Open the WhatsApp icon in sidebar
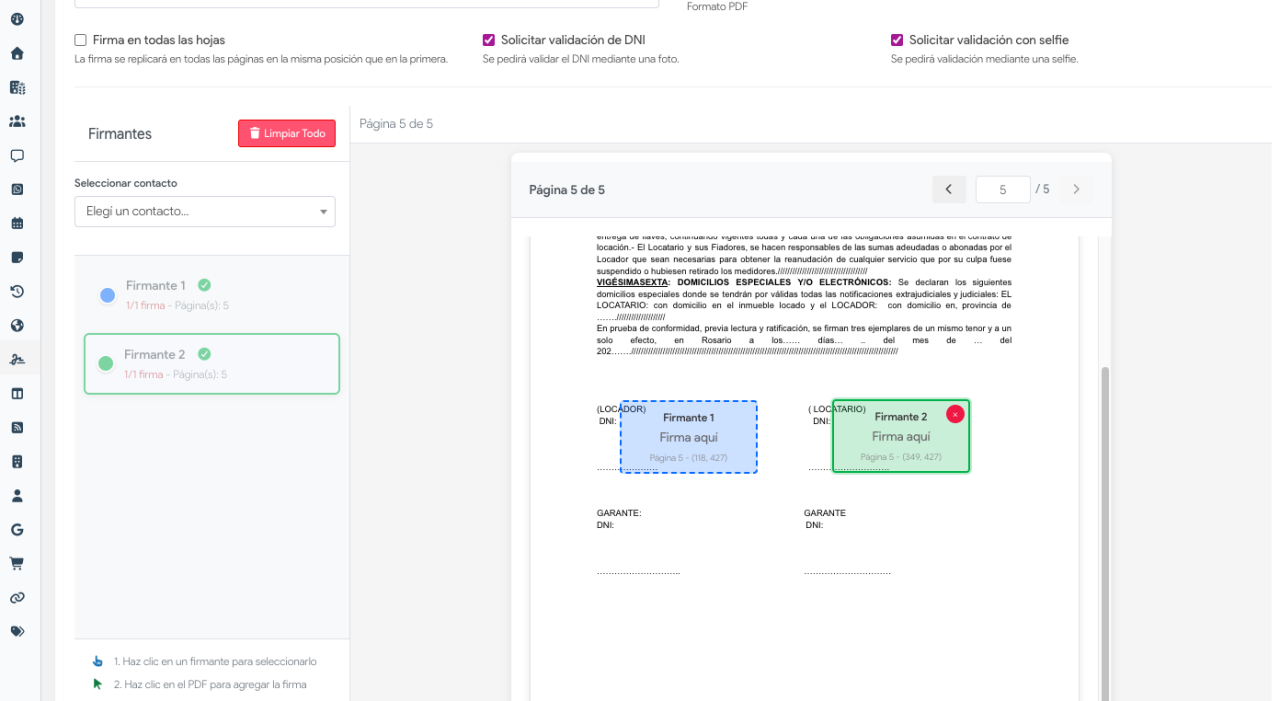1280x701 pixels. point(17,189)
